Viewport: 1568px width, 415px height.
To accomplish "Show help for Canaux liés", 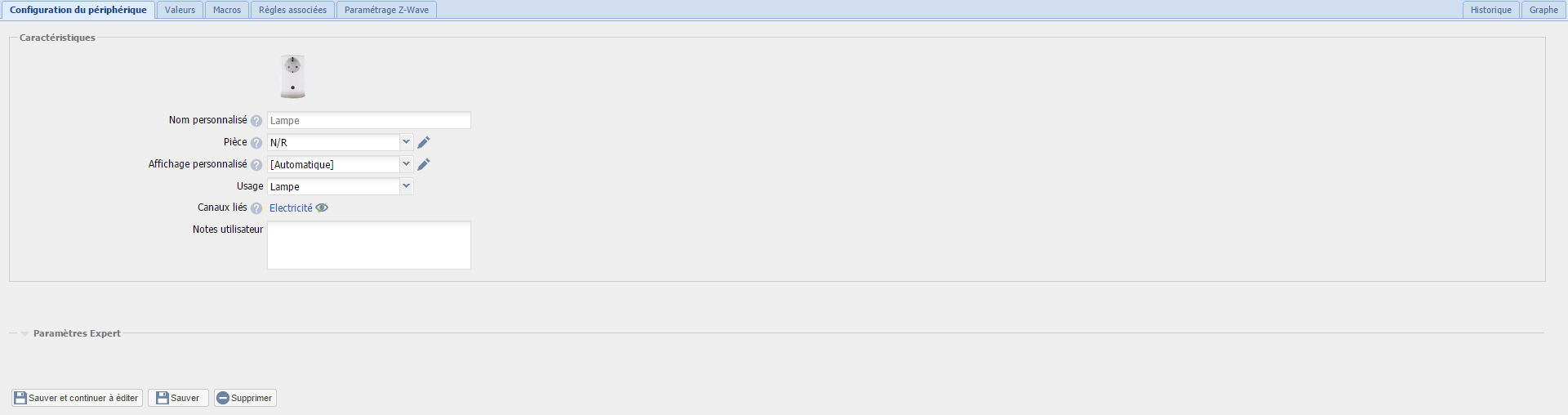I will 256,208.
